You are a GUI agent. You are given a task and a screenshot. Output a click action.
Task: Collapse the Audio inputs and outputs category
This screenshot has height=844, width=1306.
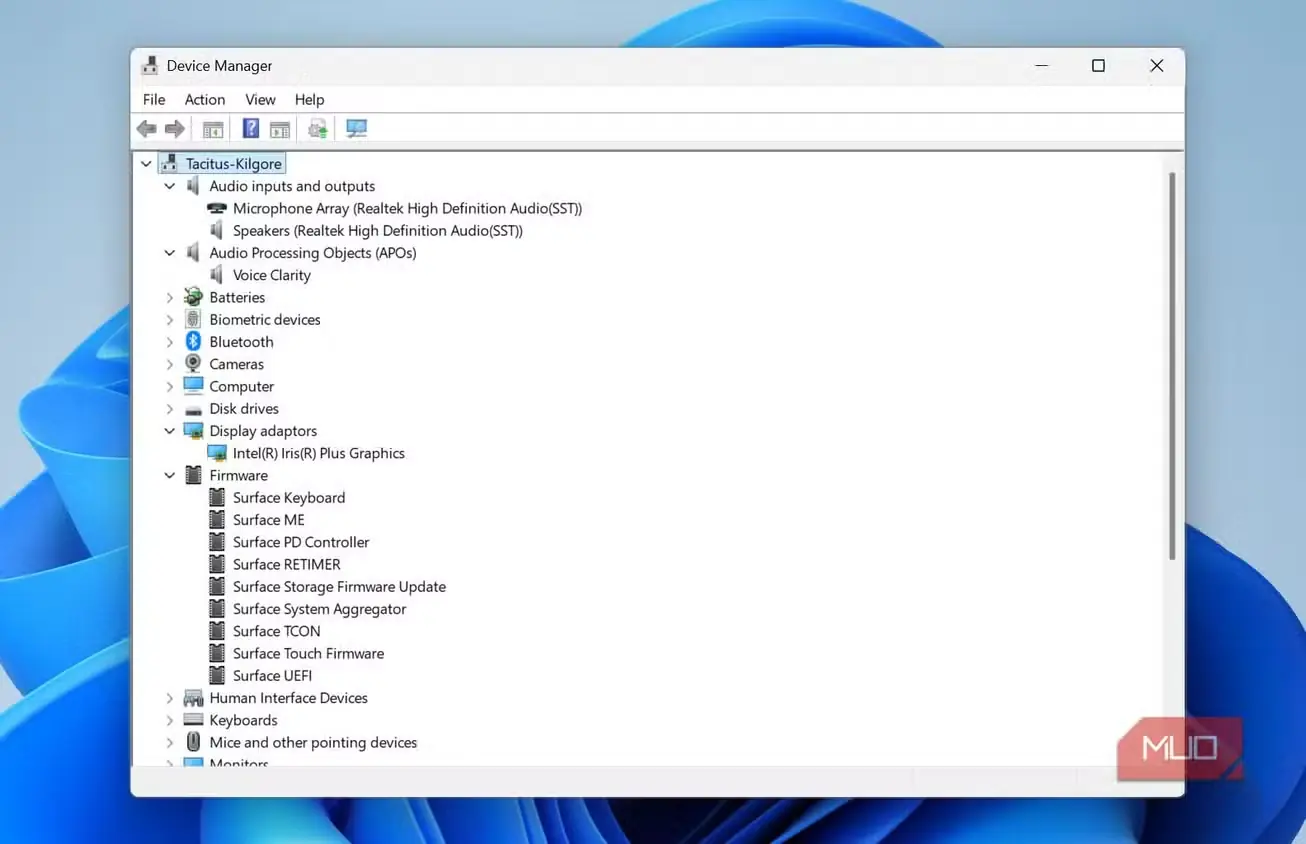click(170, 186)
